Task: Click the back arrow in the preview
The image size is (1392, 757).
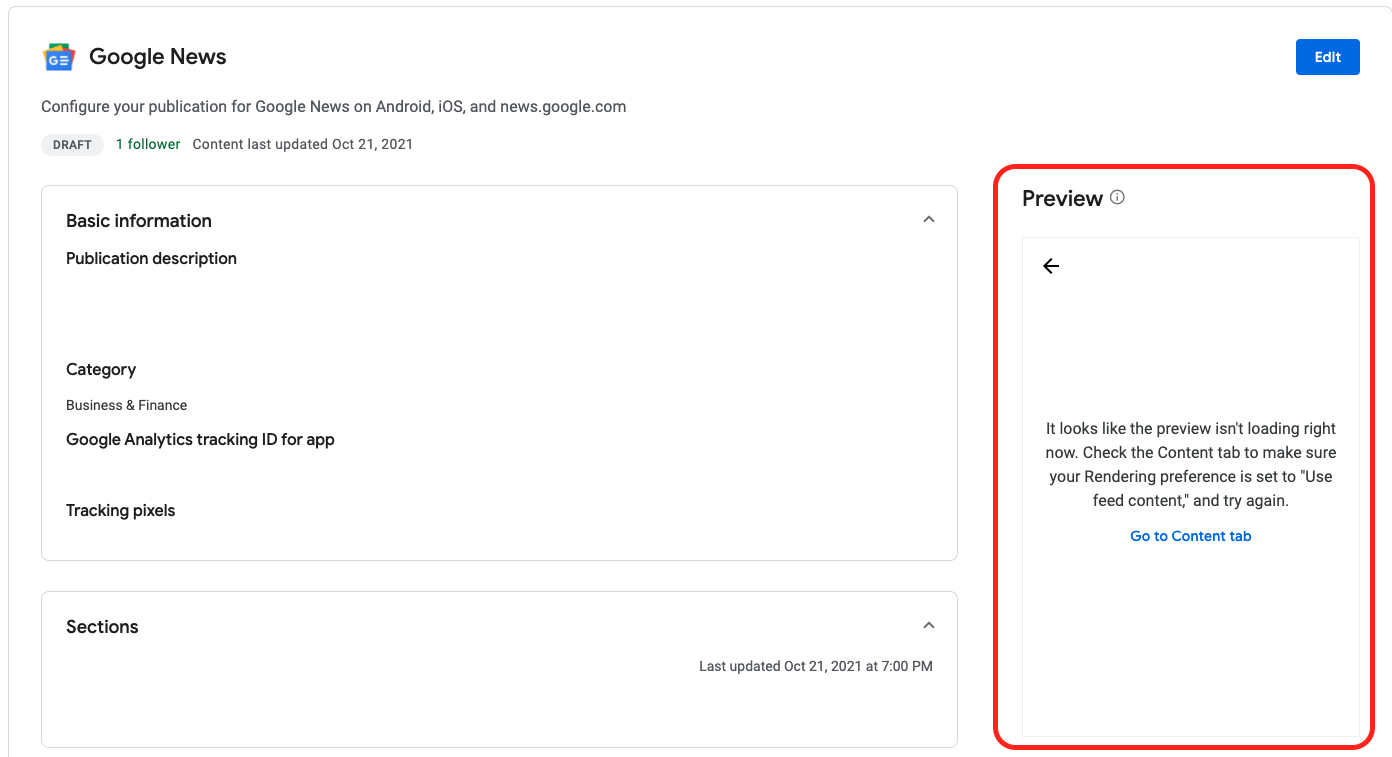Action: point(1051,266)
